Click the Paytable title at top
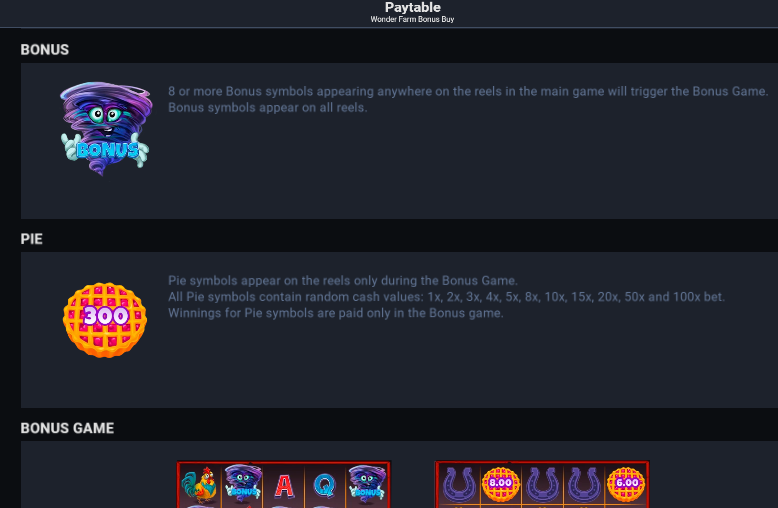778x508 pixels. click(412, 7)
